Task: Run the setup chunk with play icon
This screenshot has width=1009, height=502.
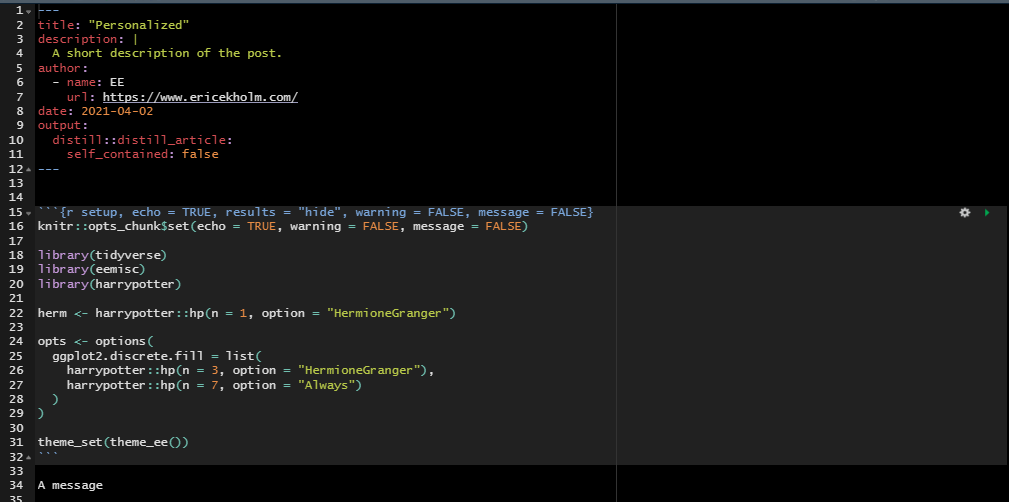Action: pos(987,213)
